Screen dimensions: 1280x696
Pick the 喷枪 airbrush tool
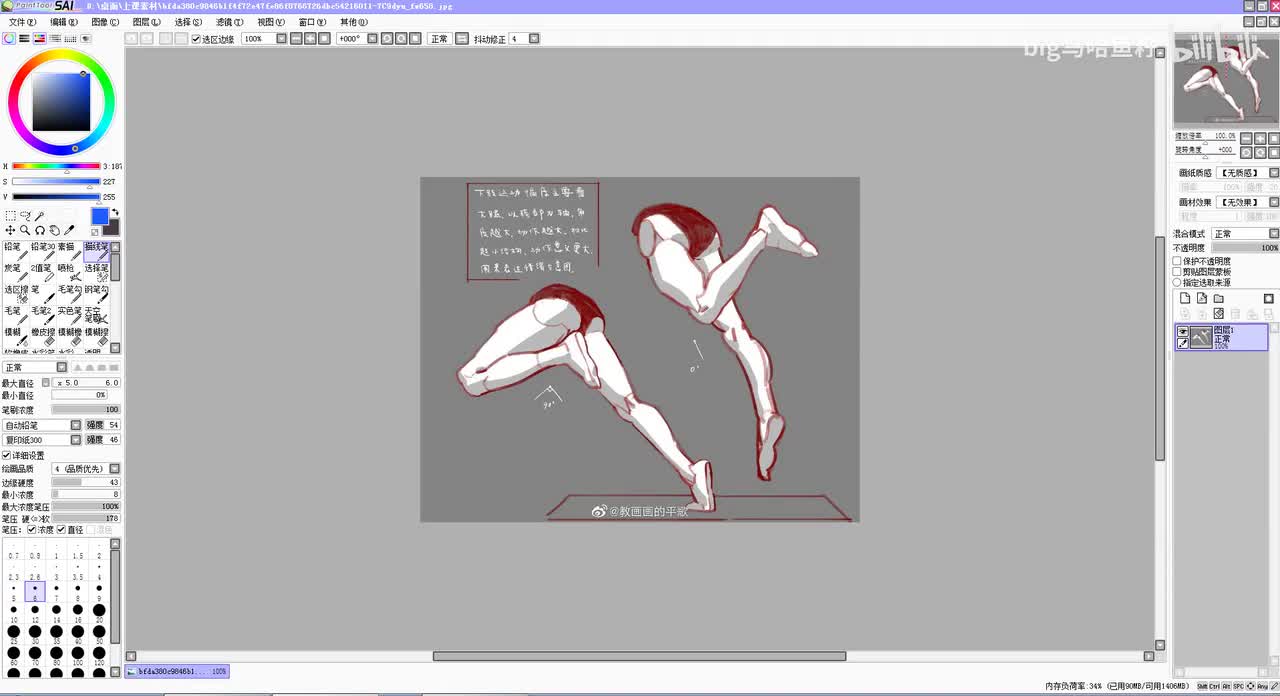coord(70,272)
